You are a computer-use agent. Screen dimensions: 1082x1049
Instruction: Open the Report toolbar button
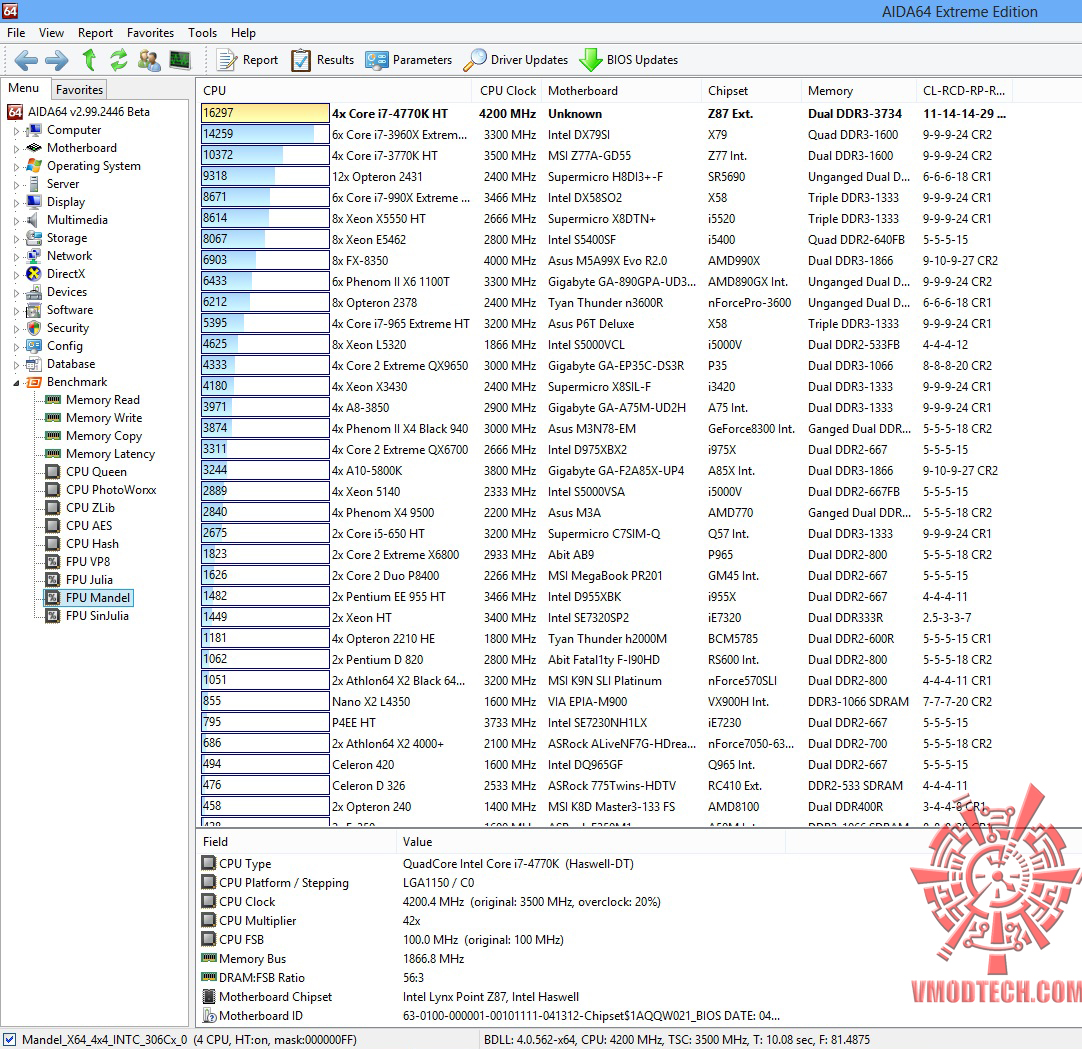pyautogui.click(x=247, y=60)
